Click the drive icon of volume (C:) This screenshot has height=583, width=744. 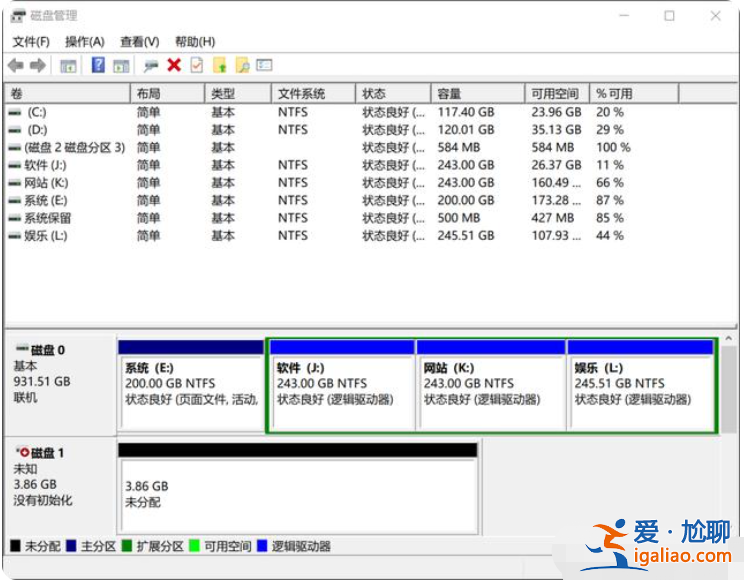pyautogui.click(x=15, y=113)
